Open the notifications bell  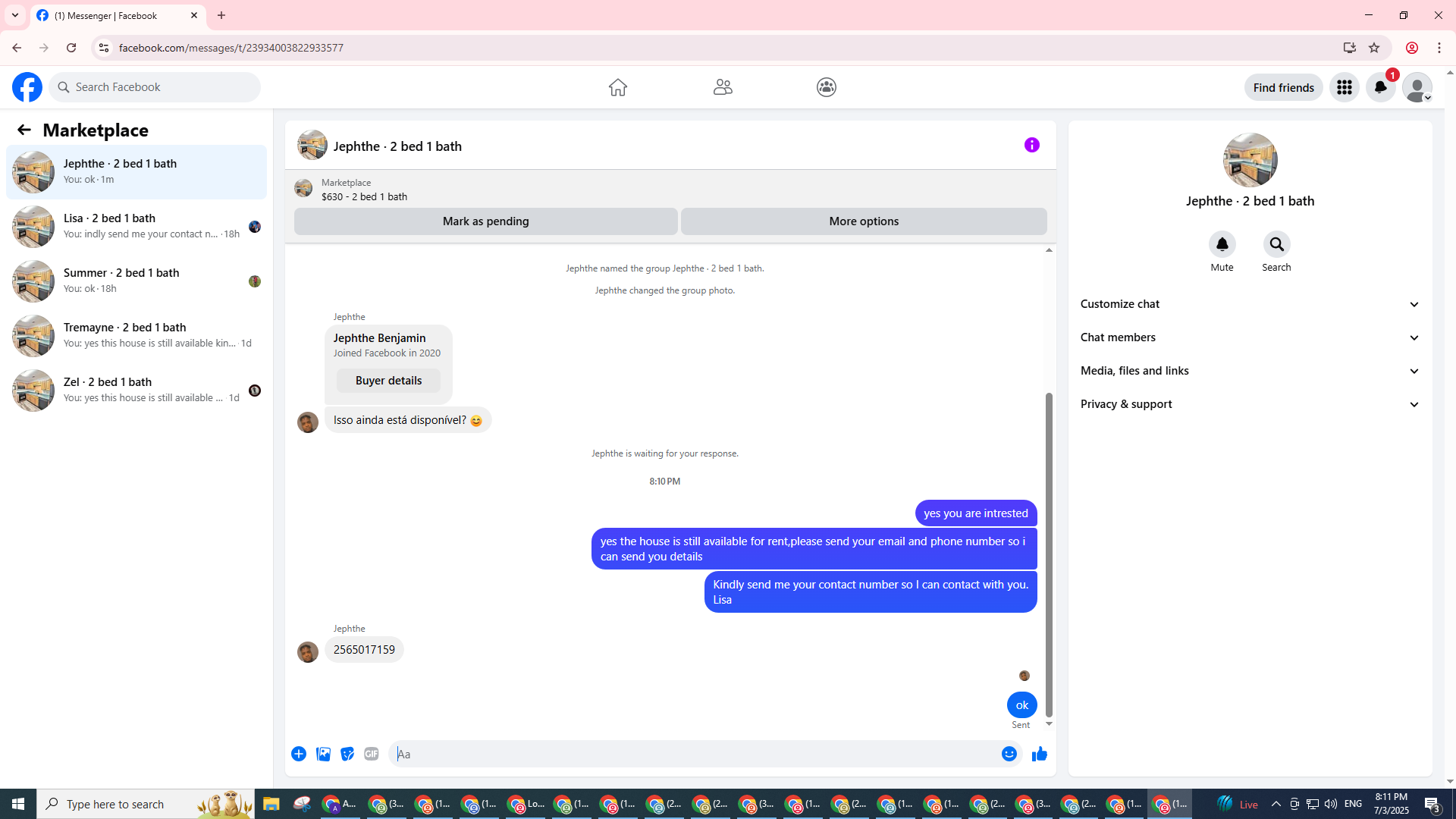[x=1380, y=87]
